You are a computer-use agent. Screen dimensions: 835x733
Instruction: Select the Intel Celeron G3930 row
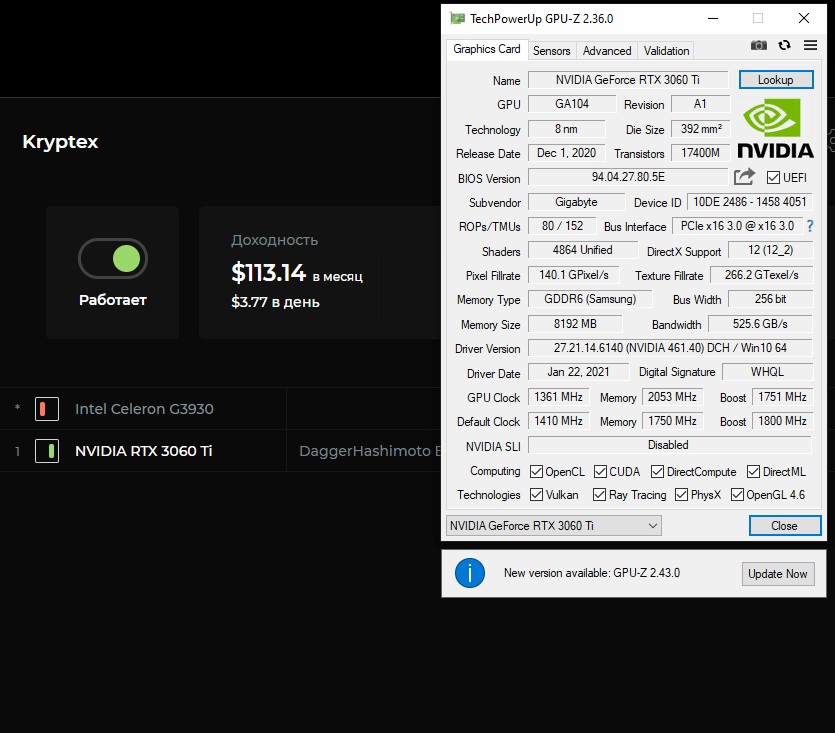220,409
